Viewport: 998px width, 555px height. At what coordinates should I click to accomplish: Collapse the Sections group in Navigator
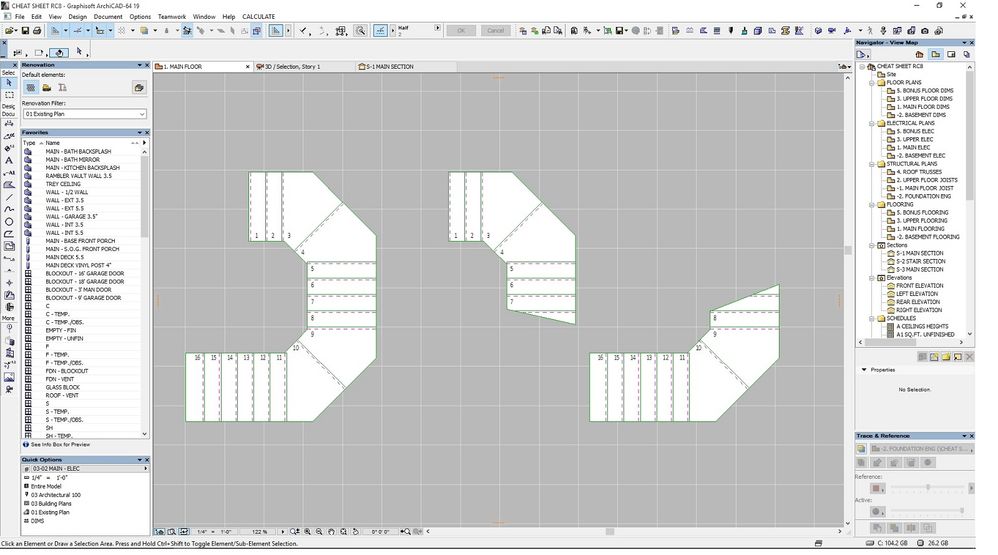pyautogui.click(x=871, y=246)
